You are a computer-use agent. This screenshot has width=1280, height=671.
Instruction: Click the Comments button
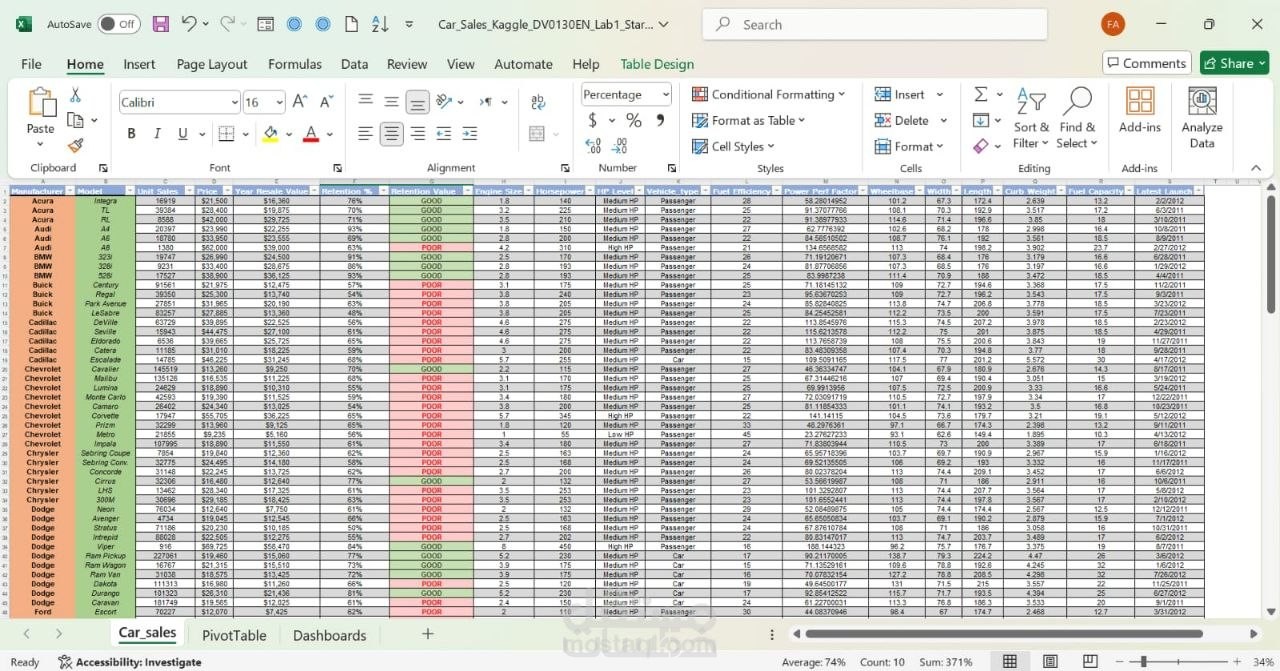1147,63
